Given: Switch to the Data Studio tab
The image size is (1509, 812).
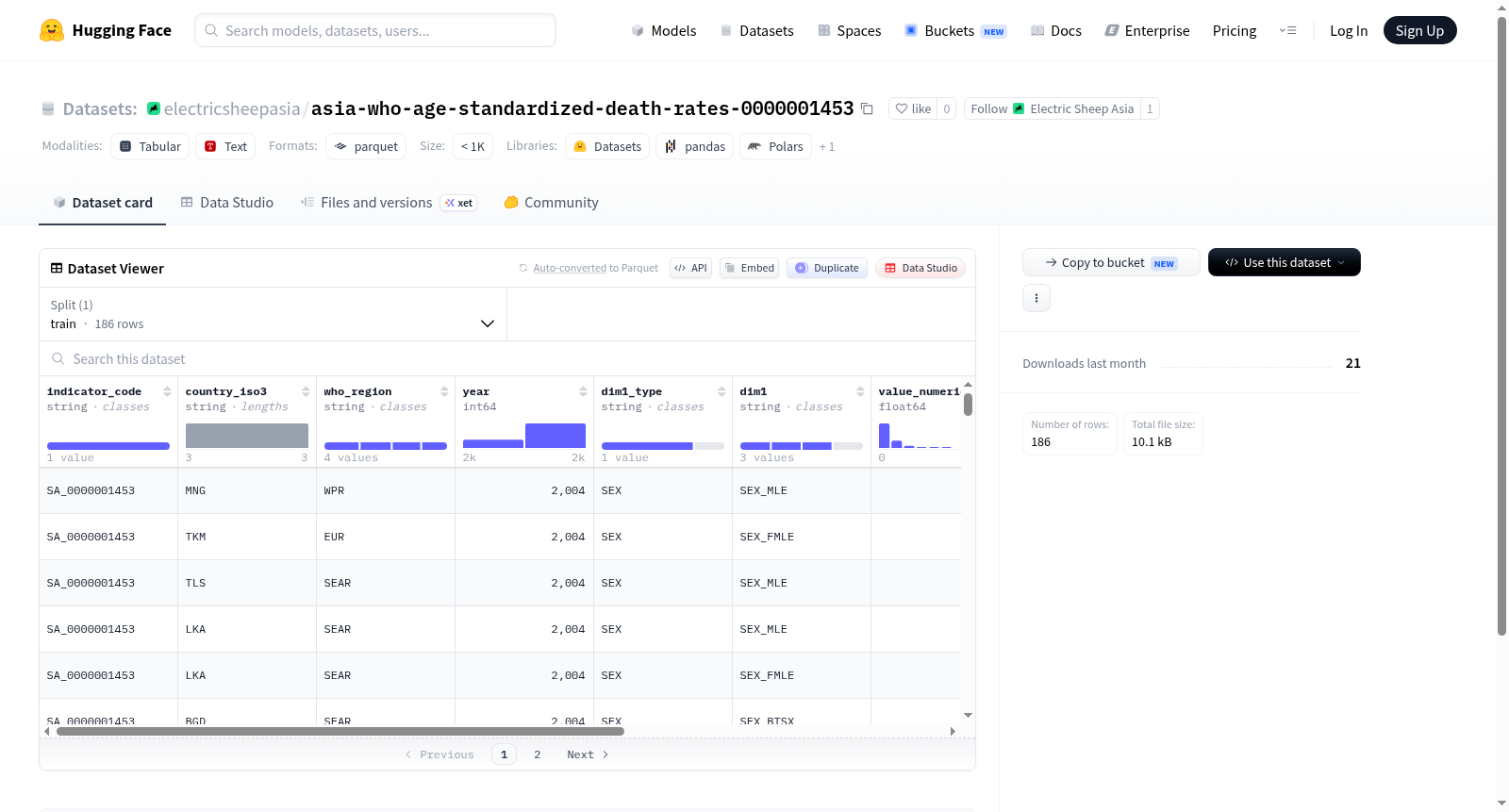Looking at the screenshot, I should (x=227, y=203).
